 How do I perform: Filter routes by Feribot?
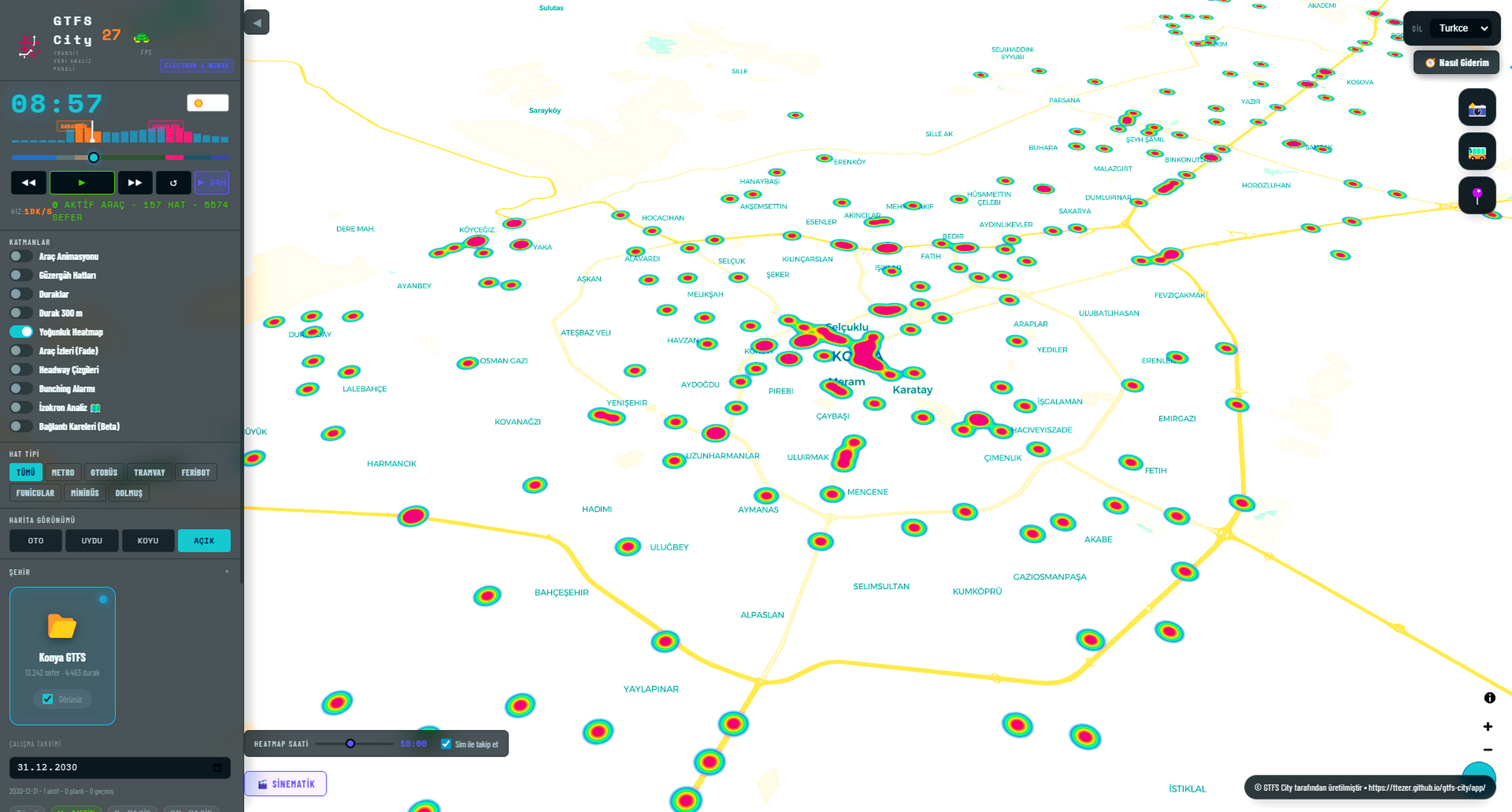pyautogui.click(x=195, y=473)
